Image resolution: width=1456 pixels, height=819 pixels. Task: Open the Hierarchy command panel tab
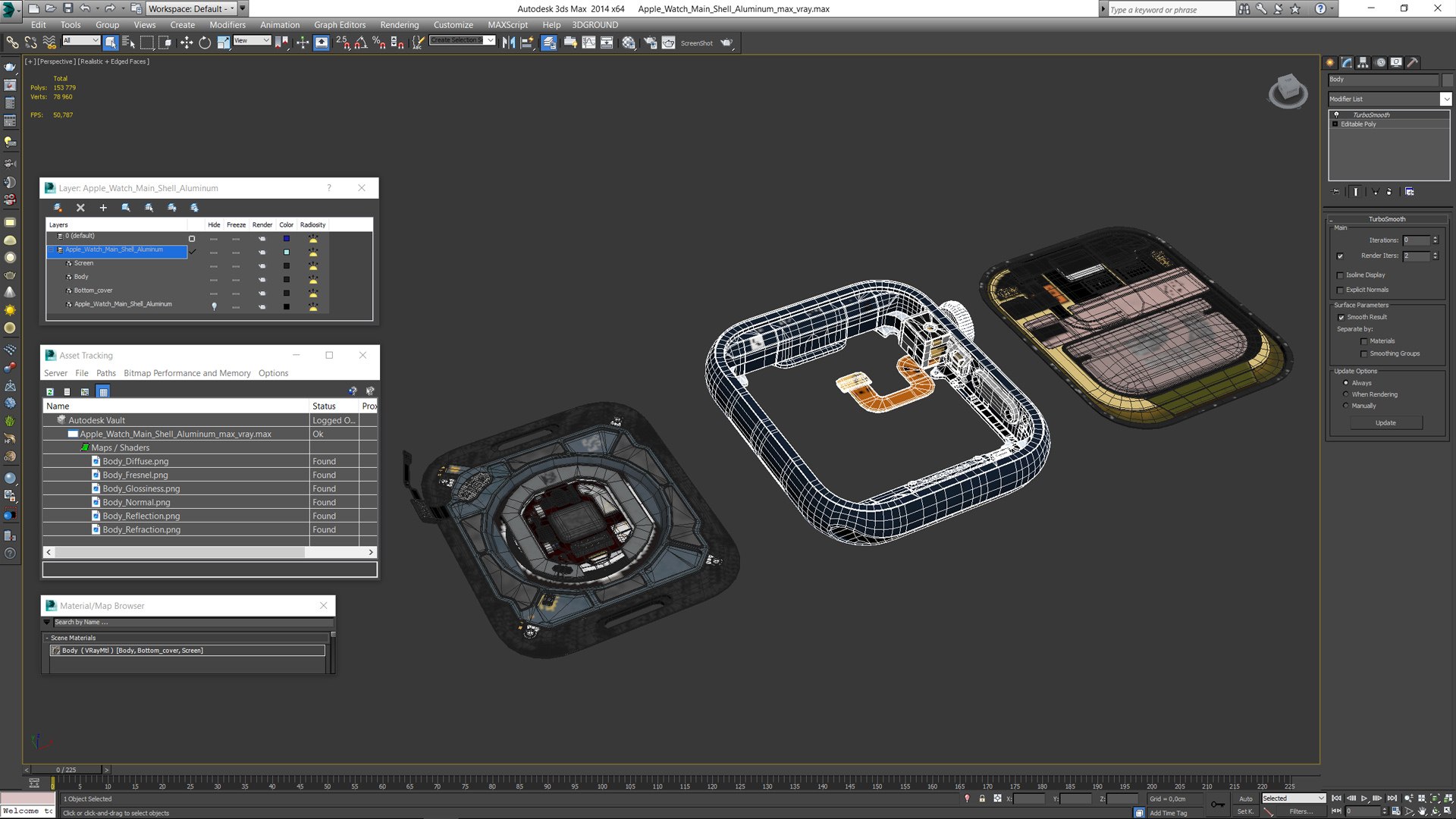[1363, 63]
